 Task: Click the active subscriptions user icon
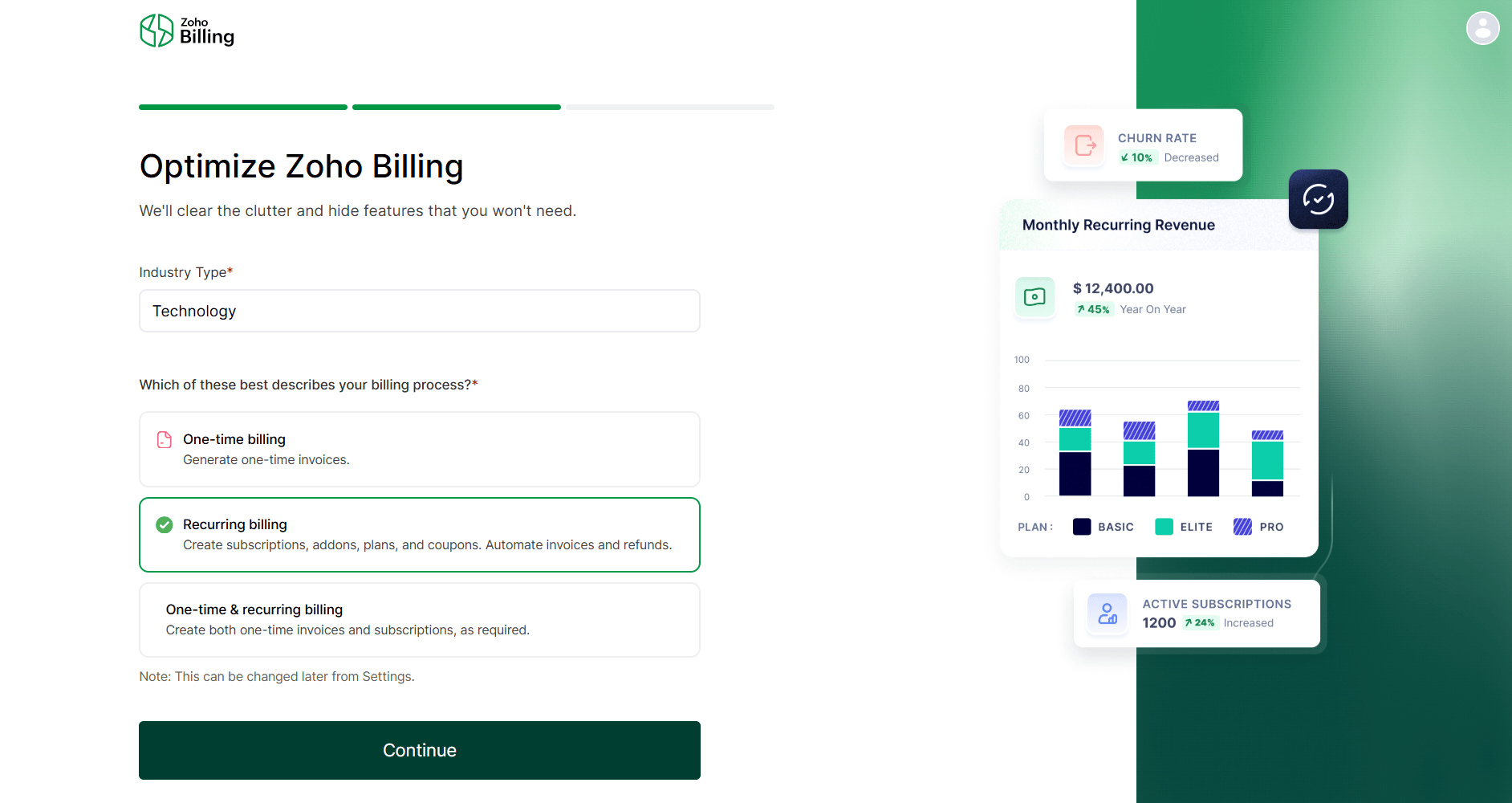coord(1108,613)
